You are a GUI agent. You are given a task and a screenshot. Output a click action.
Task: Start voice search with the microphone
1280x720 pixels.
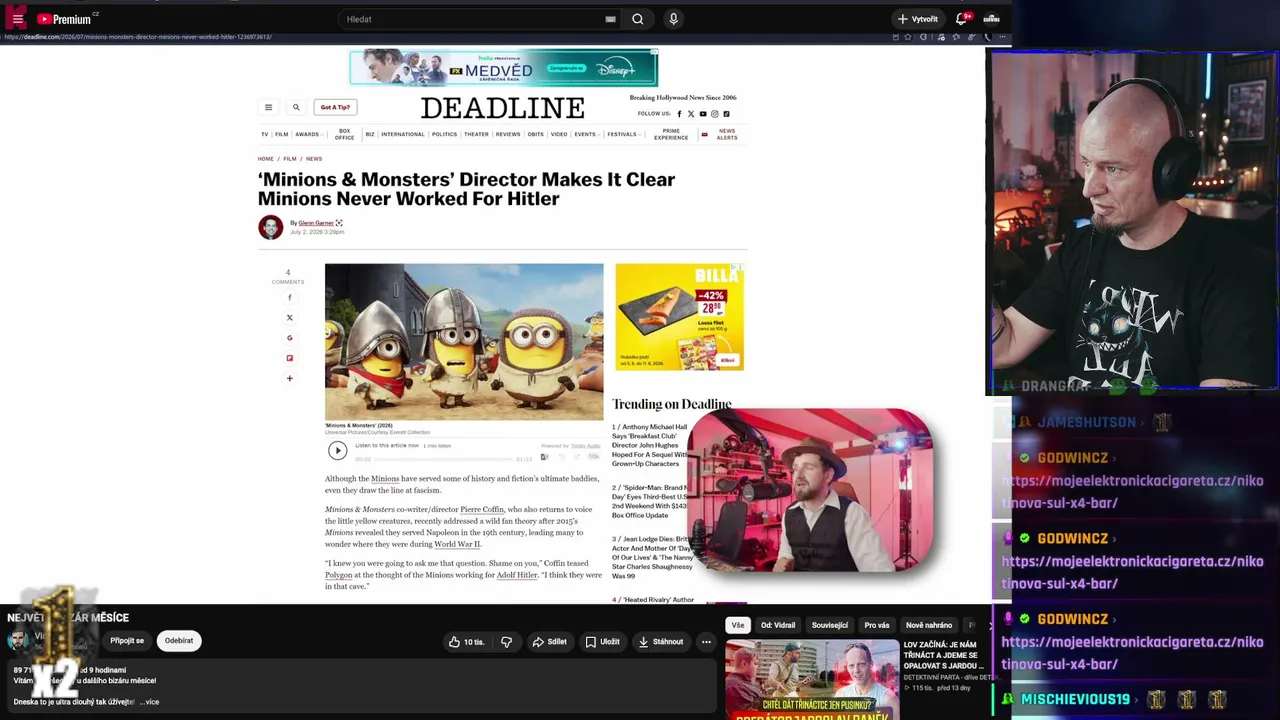[x=673, y=19]
